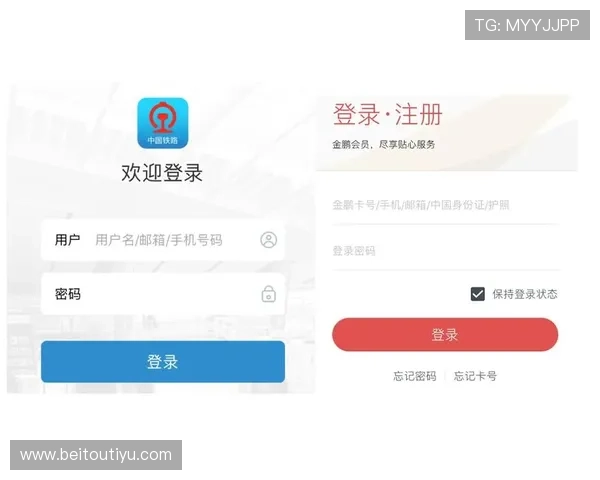Screen dimensions: 600x480
Task: Click the red 登录 button
Action: [x=445, y=335]
